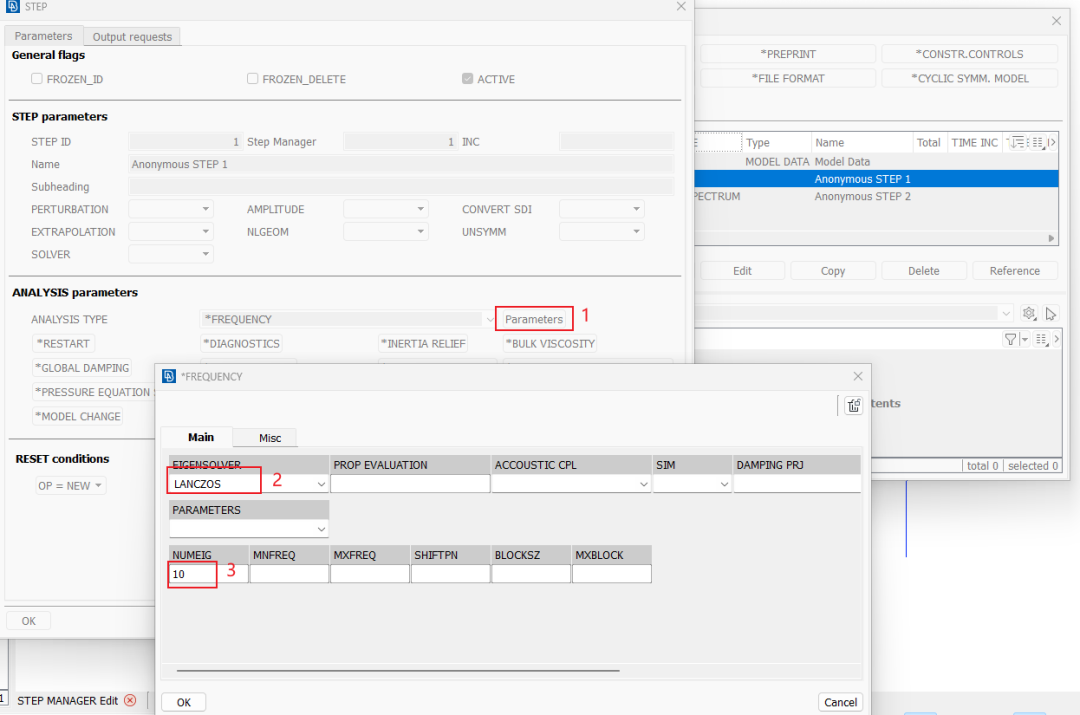
Task: Toggle the ACTIVE checkbox
Action: (467, 79)
